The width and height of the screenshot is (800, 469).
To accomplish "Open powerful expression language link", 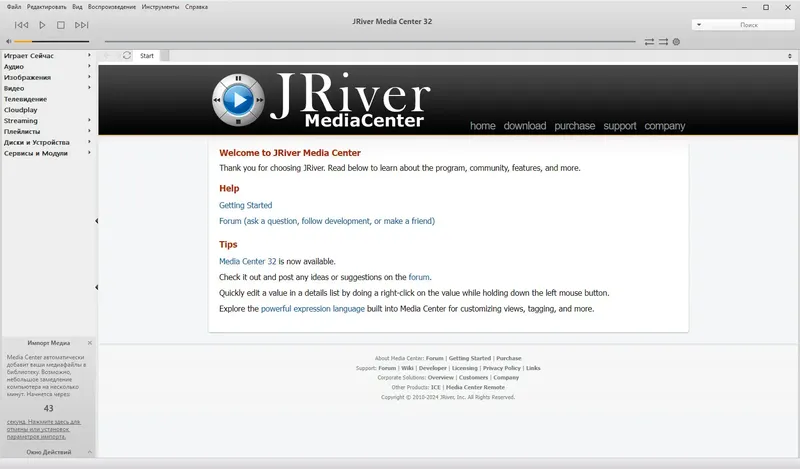I will point(313,309).
